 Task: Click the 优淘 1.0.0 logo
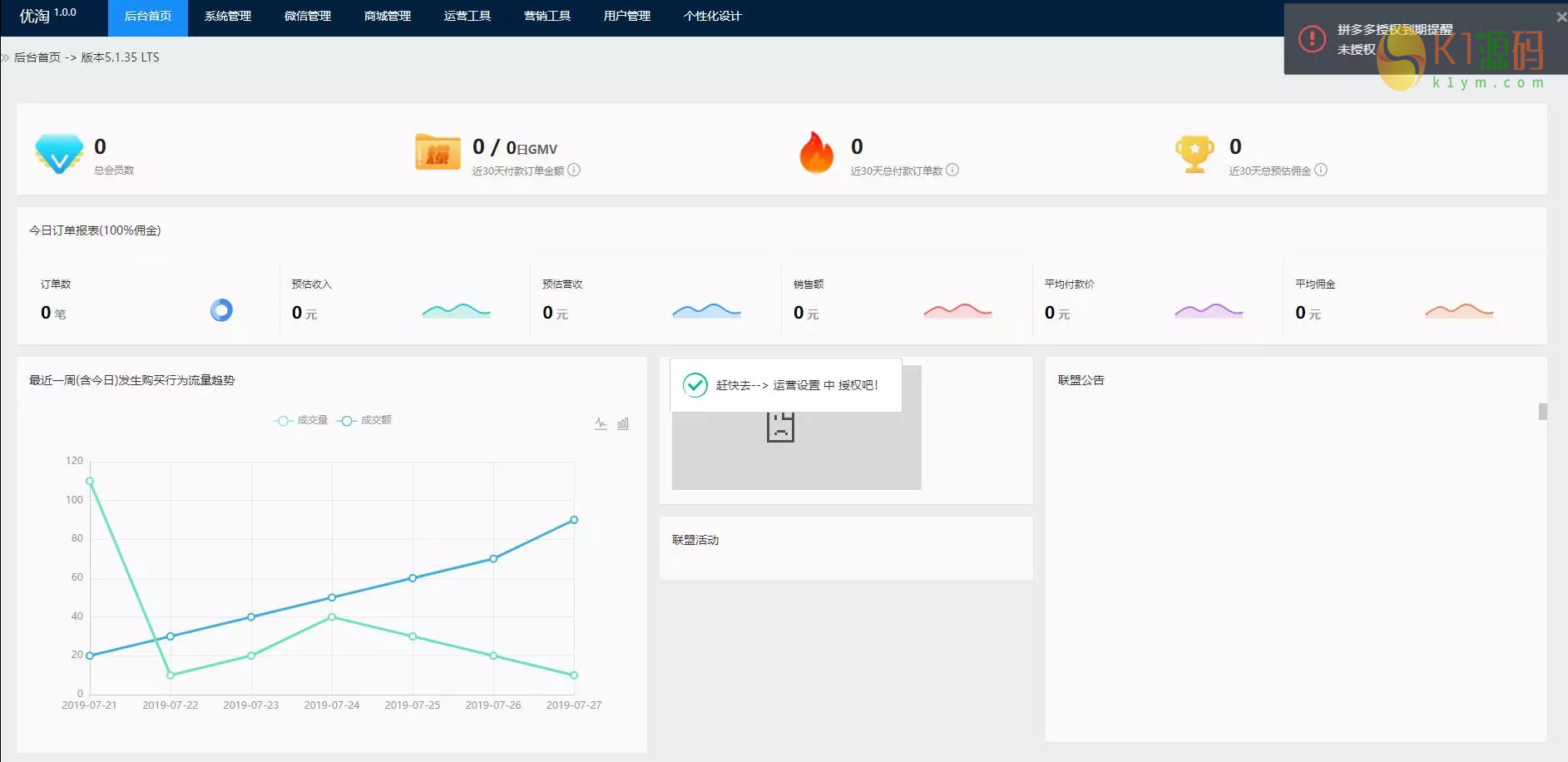pyautogui.click(x=47, y=16)
